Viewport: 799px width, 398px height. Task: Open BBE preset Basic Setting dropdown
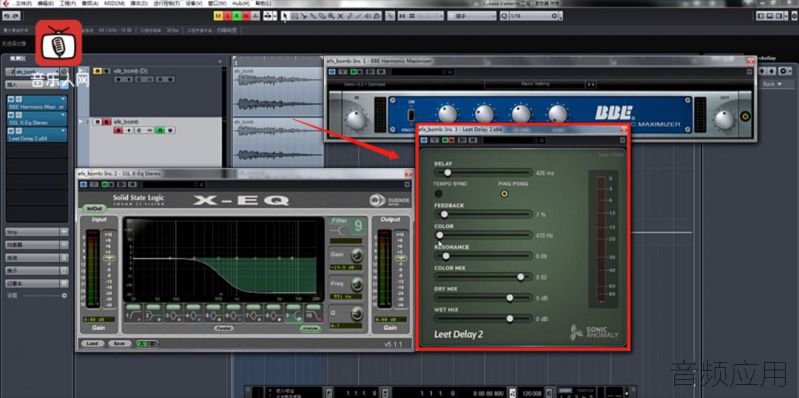[535, 84]
